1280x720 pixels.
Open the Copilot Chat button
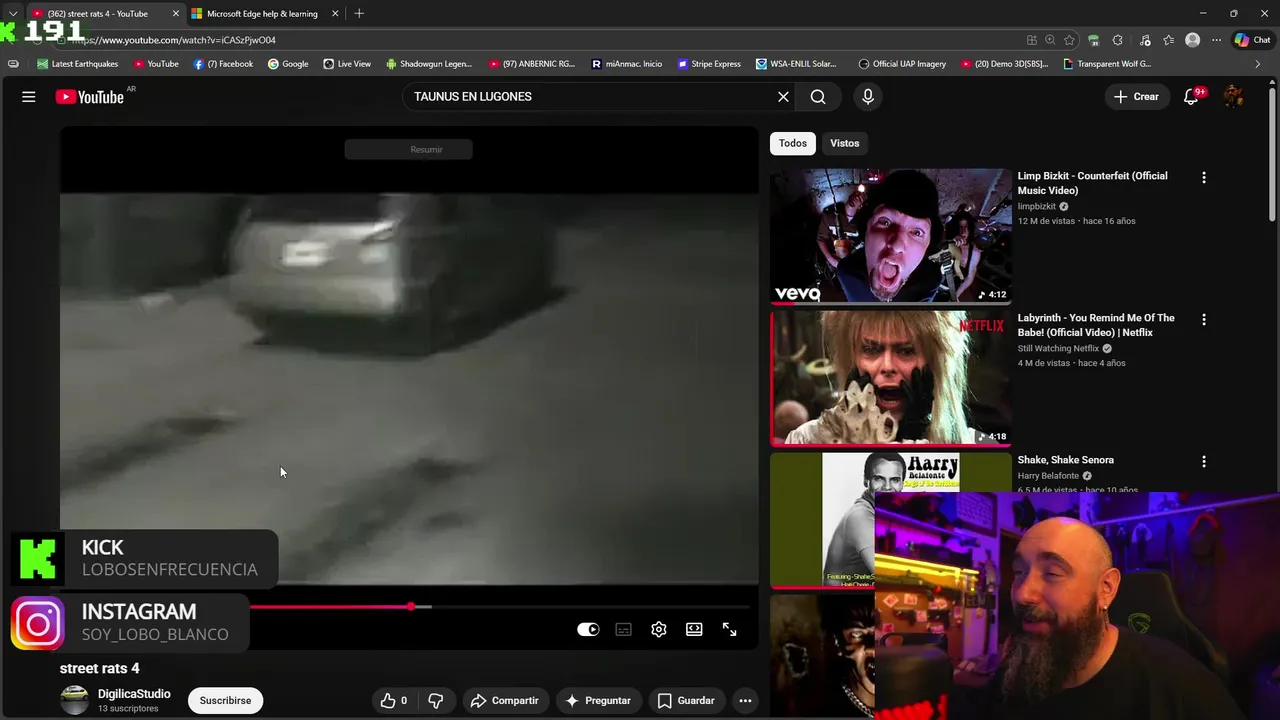point(1252,40)
